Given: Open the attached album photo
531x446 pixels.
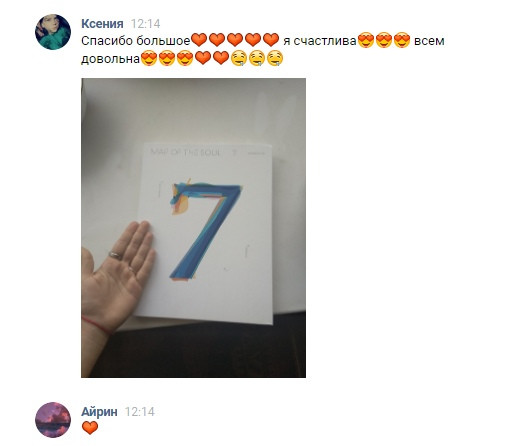Looking at the screenshot, I should [x=193, y=228].
